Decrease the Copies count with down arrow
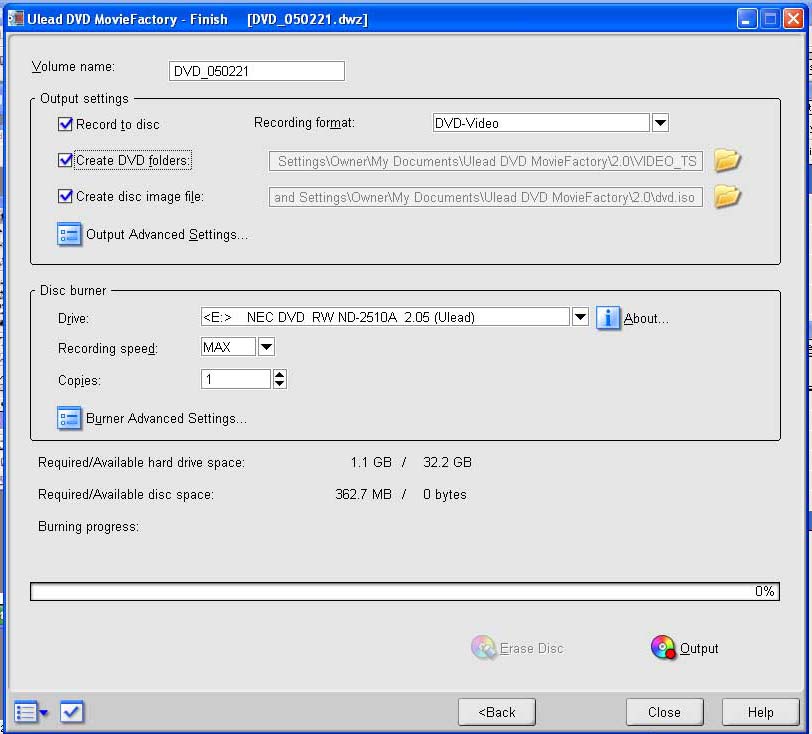Image resolution: width=812 pixels, height=734 pixels. [280, 384]
